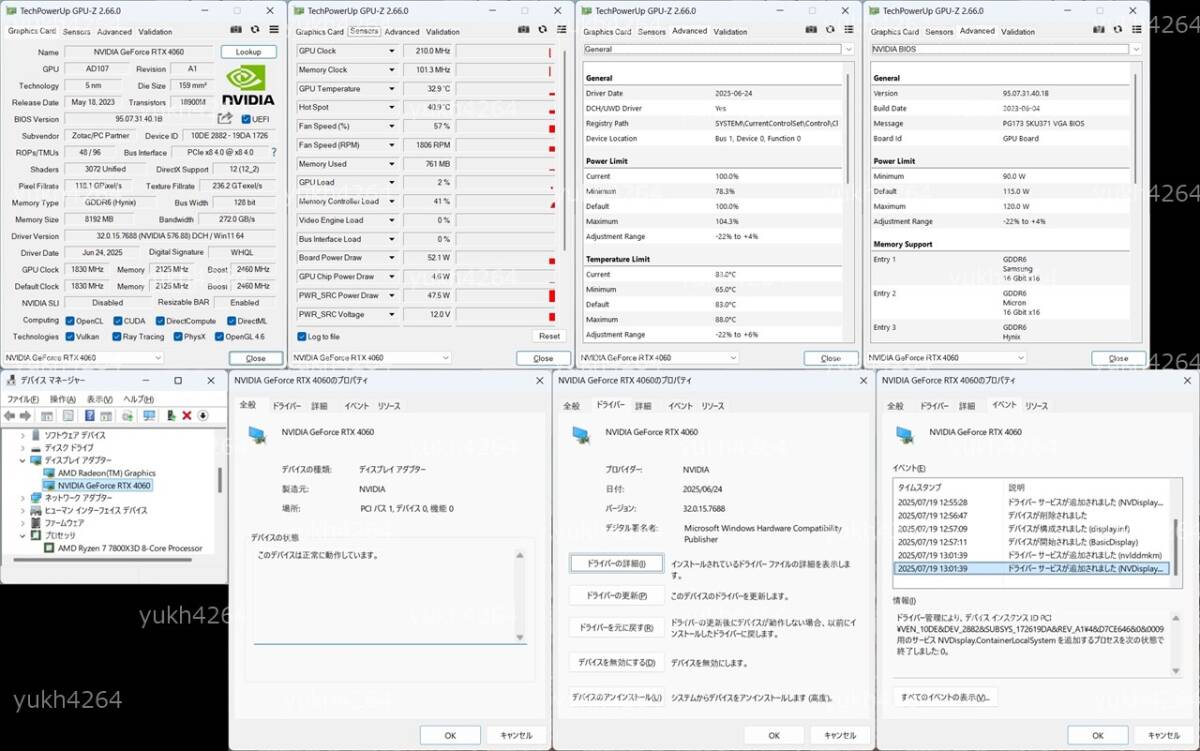Screen dimensions: 1200x751
Task: Click the ドライバーを元に戻す button
Action: click(616, 628)
